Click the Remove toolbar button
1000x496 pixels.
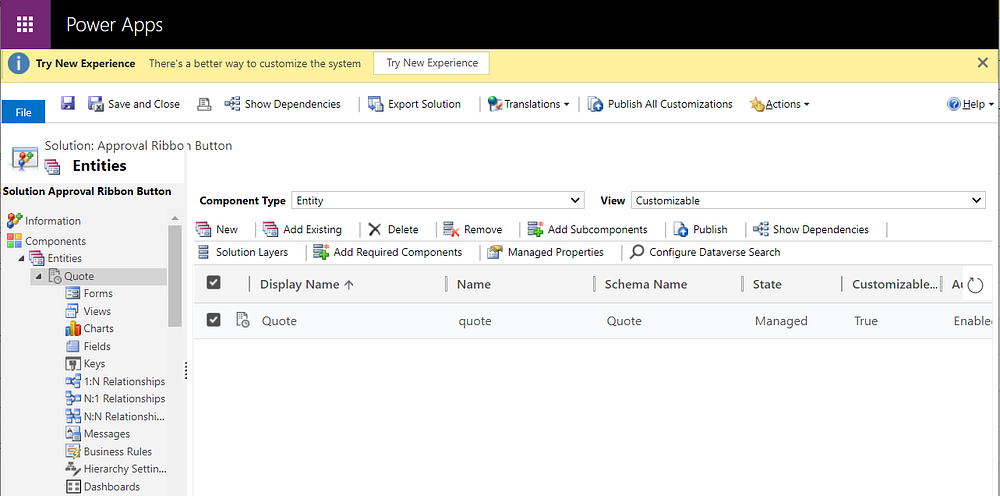473,229
